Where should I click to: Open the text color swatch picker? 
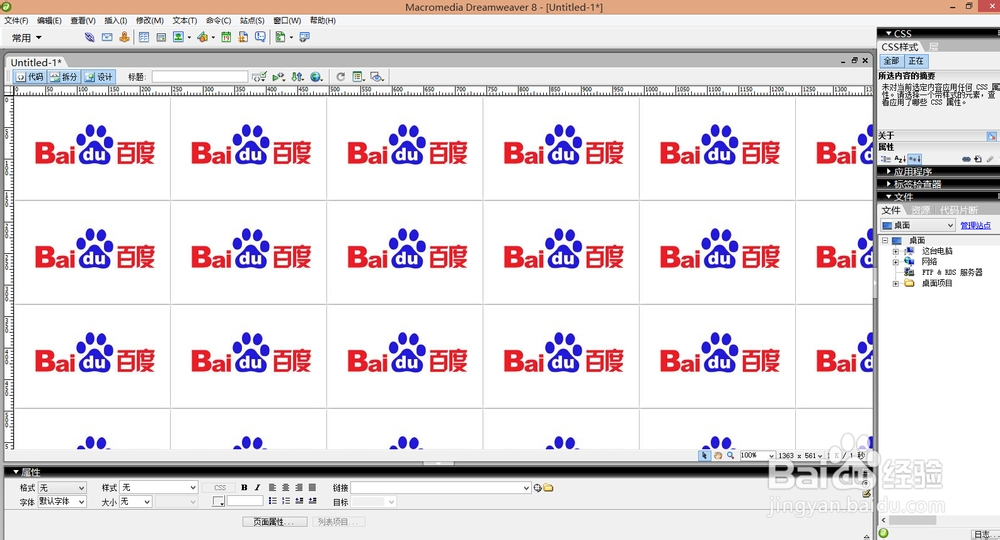[219, 502]
